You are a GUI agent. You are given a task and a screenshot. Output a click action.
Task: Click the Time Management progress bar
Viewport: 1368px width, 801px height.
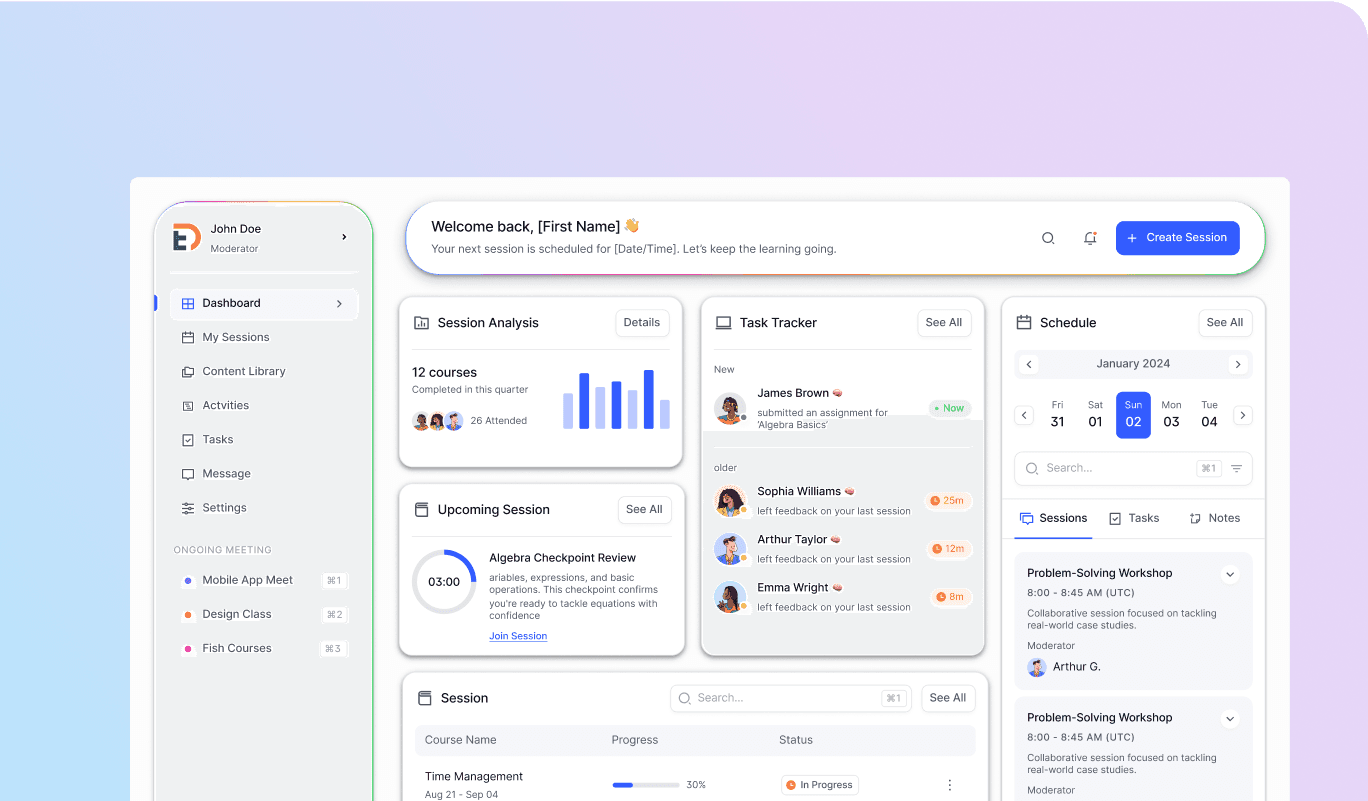tap(645, 785)
